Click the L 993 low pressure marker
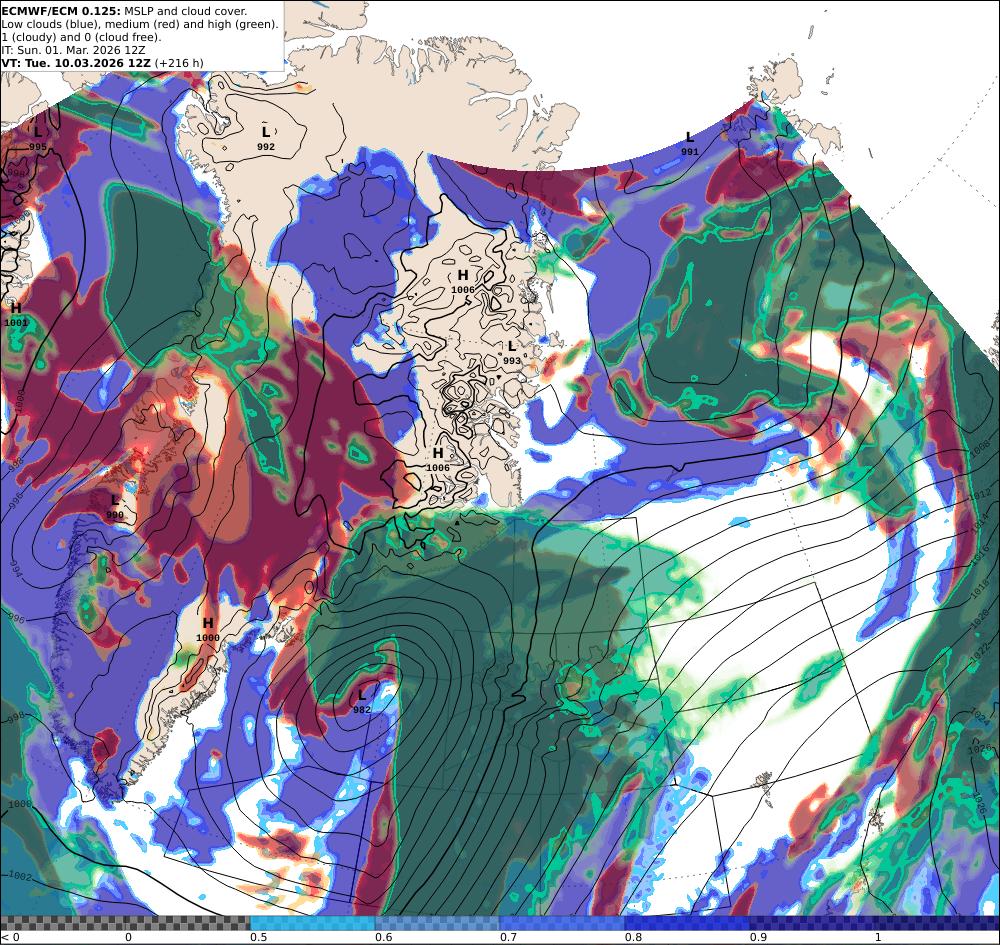Viewport: 1000px width, 945px height. pos(511,353)
